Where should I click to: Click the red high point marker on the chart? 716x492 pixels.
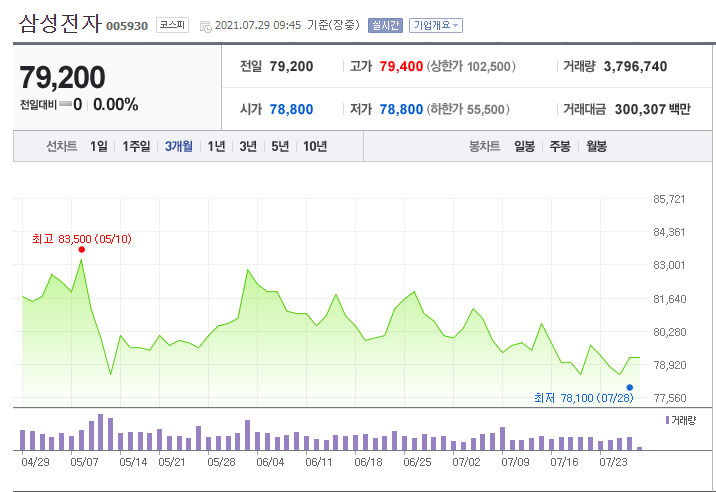click(x=82, y=249)
